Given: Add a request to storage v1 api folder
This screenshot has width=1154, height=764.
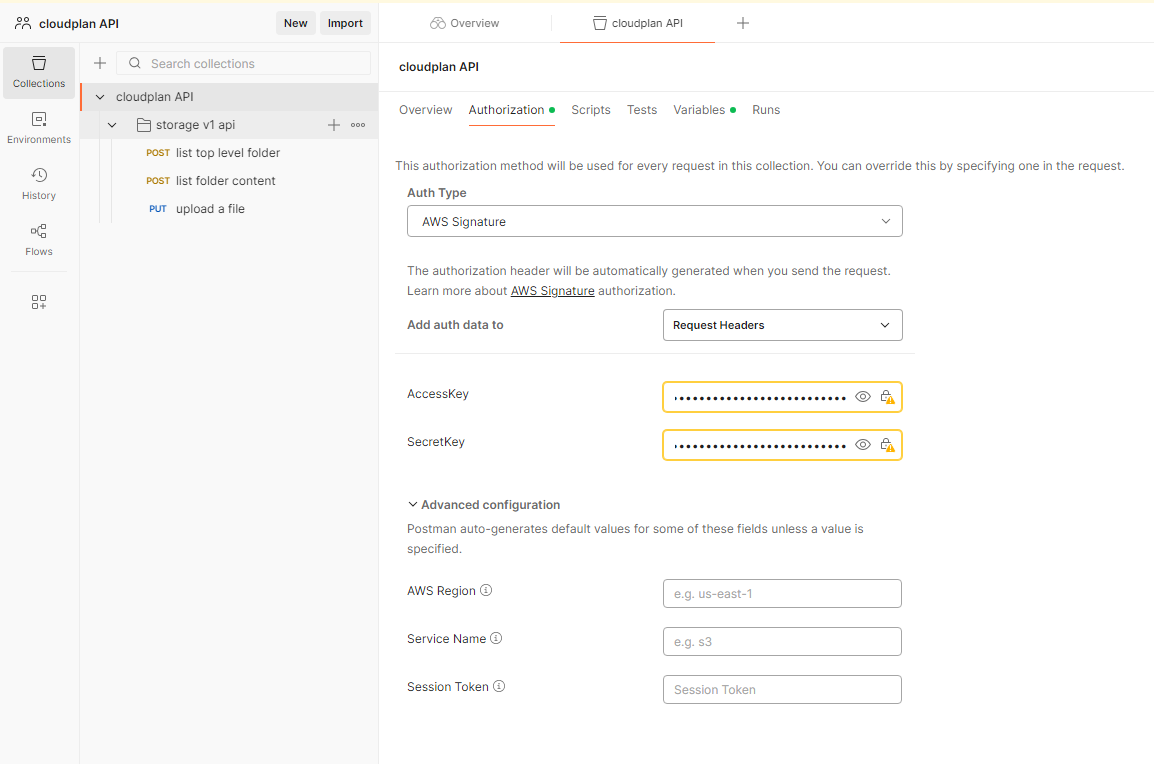Looking at the screenshot, I should coord(334,125).
